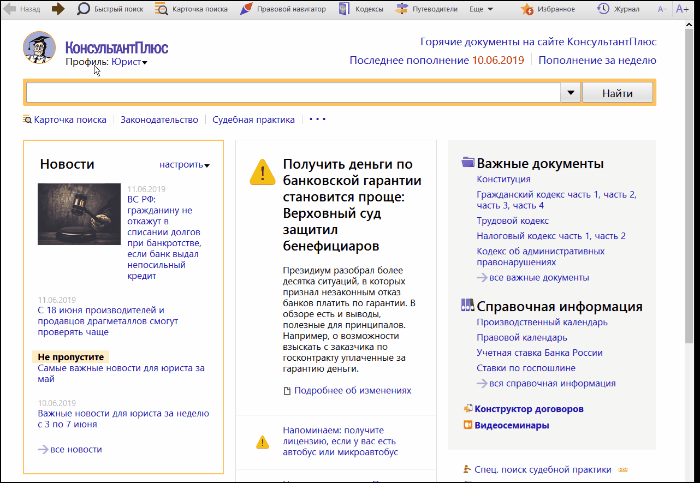Open the Карточка поиска toolbar icon
The height and width of the screenshot is (483, 700).
pyautogui.click(x=161, y=8)
